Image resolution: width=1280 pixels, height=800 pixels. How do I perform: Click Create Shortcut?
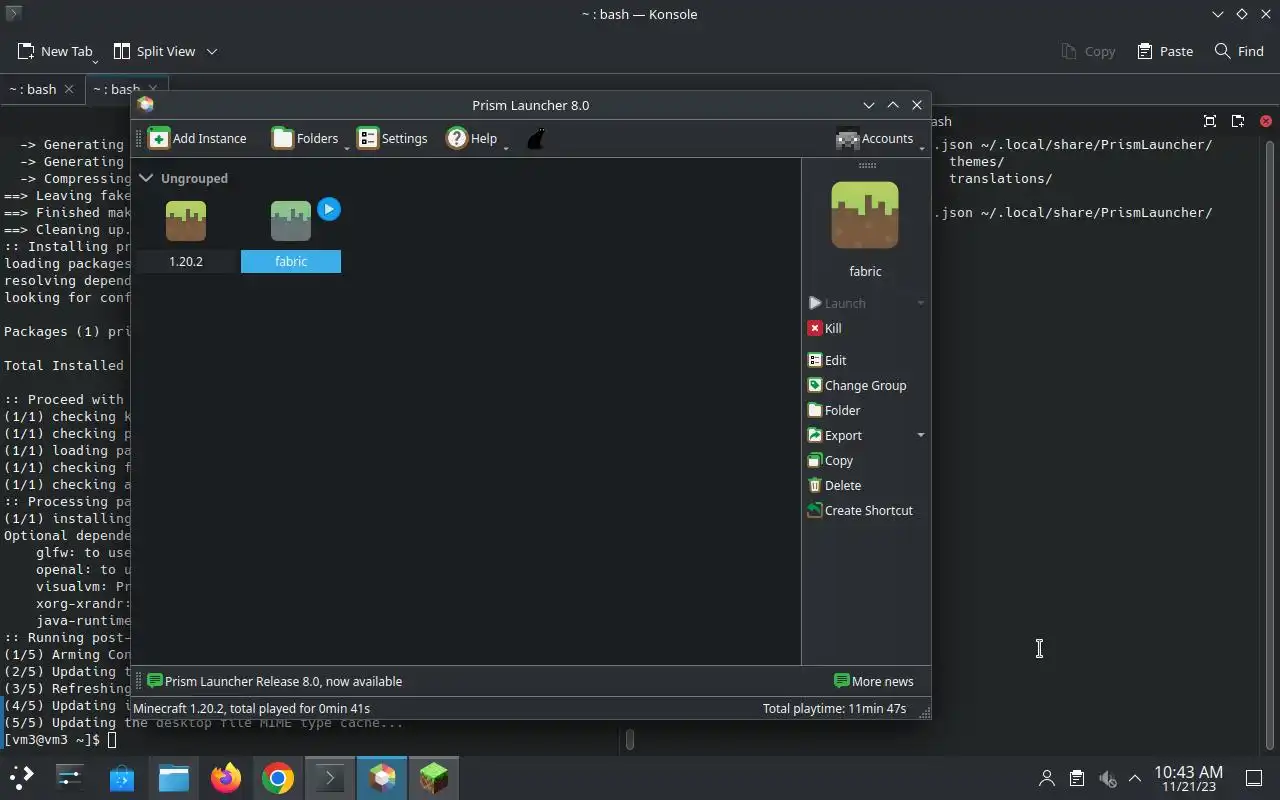tap(860, 510)
